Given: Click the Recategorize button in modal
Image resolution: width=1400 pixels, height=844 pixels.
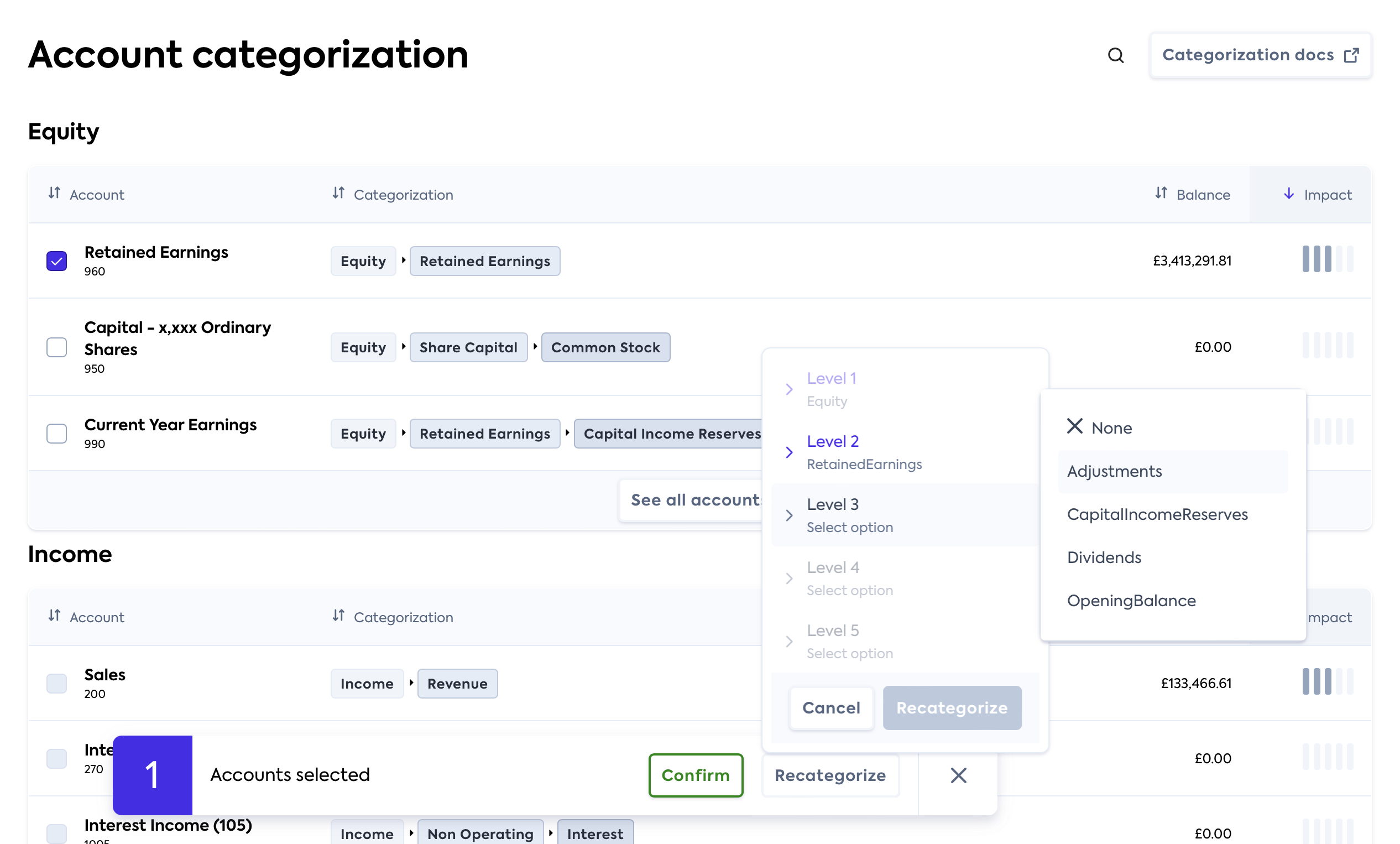Looking at the screenshot, I should coord(951,707).
